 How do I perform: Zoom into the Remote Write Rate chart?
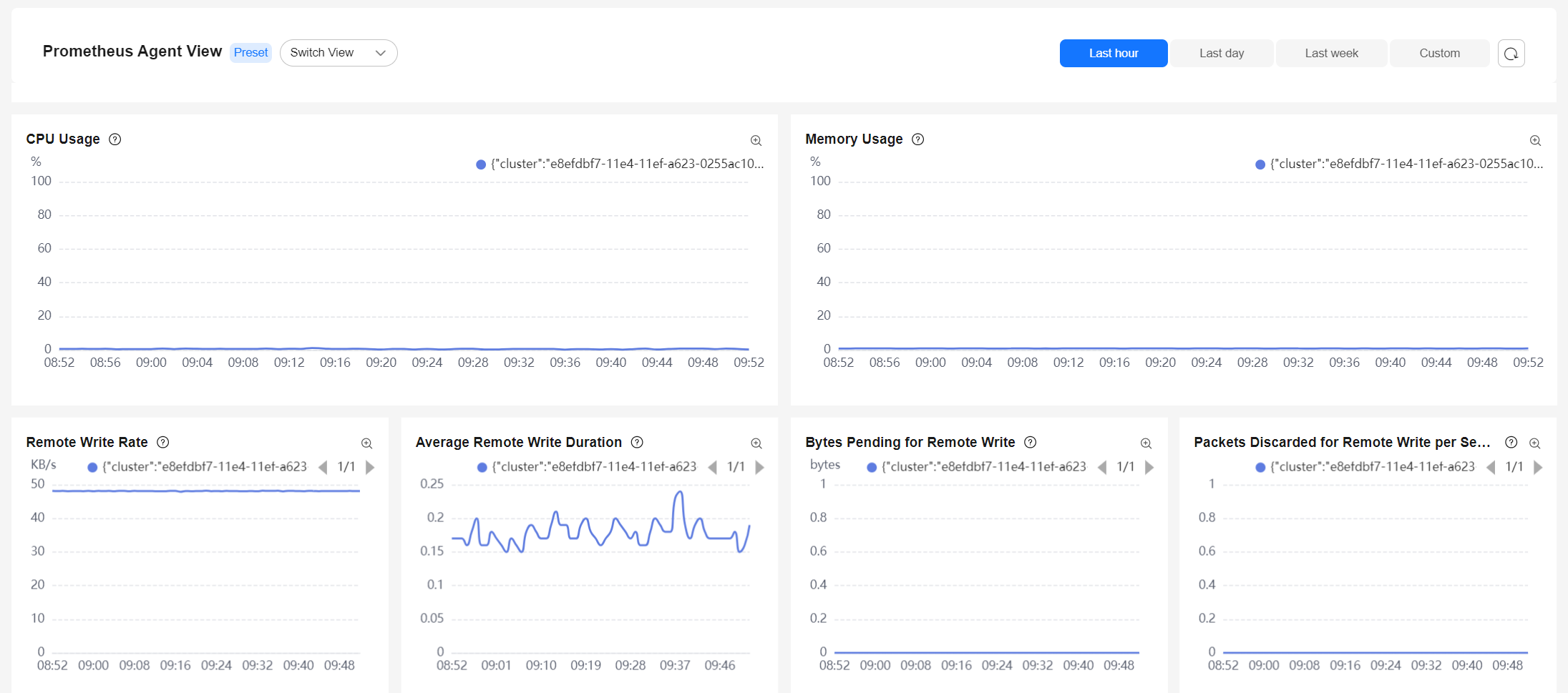tap(366, 443)
